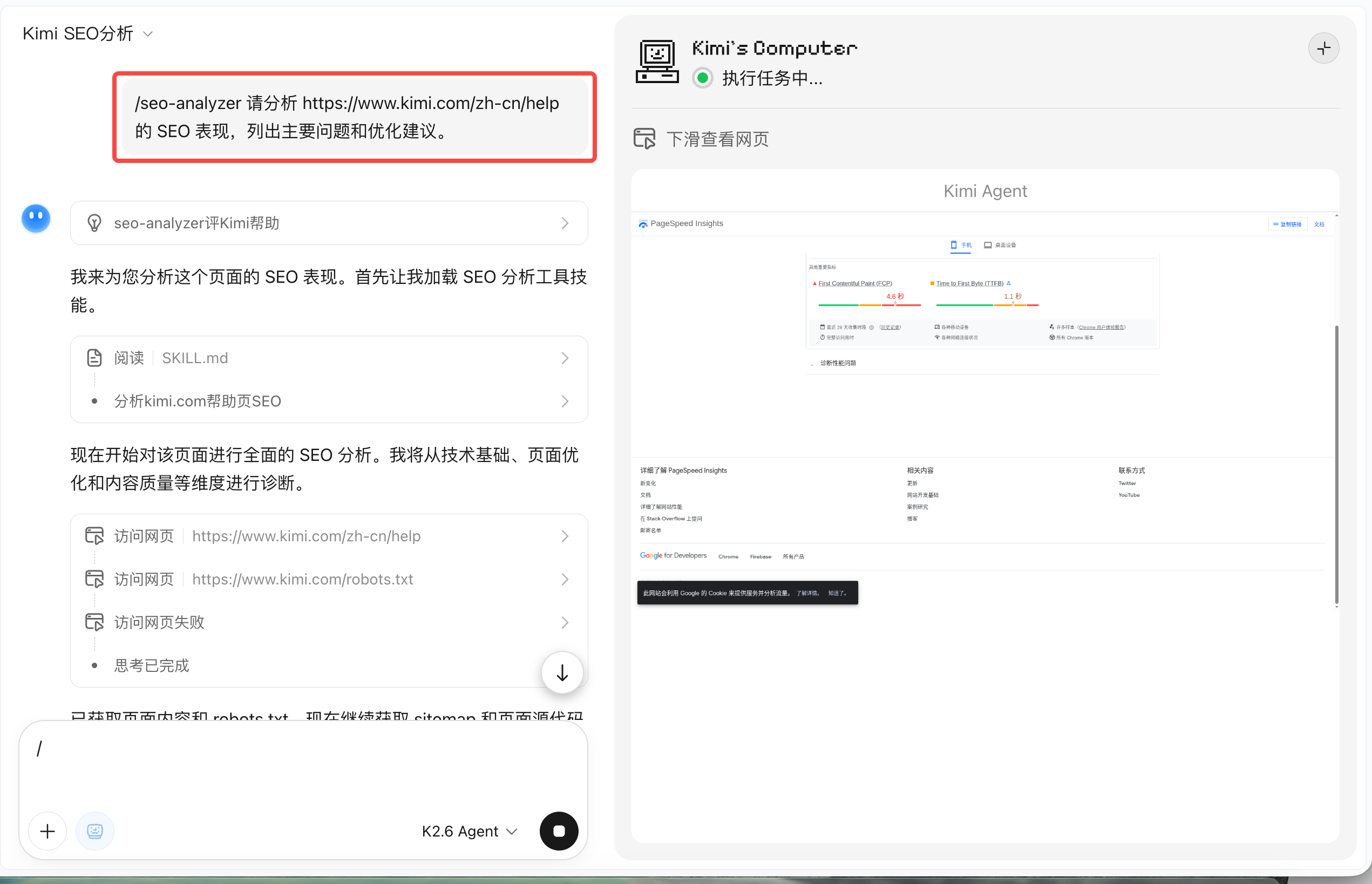Click the collapse button at Kimi's Computer top right
The width and height of the screenshot is (1372, 884).
pyautogui.click(x=1324, y=48)
